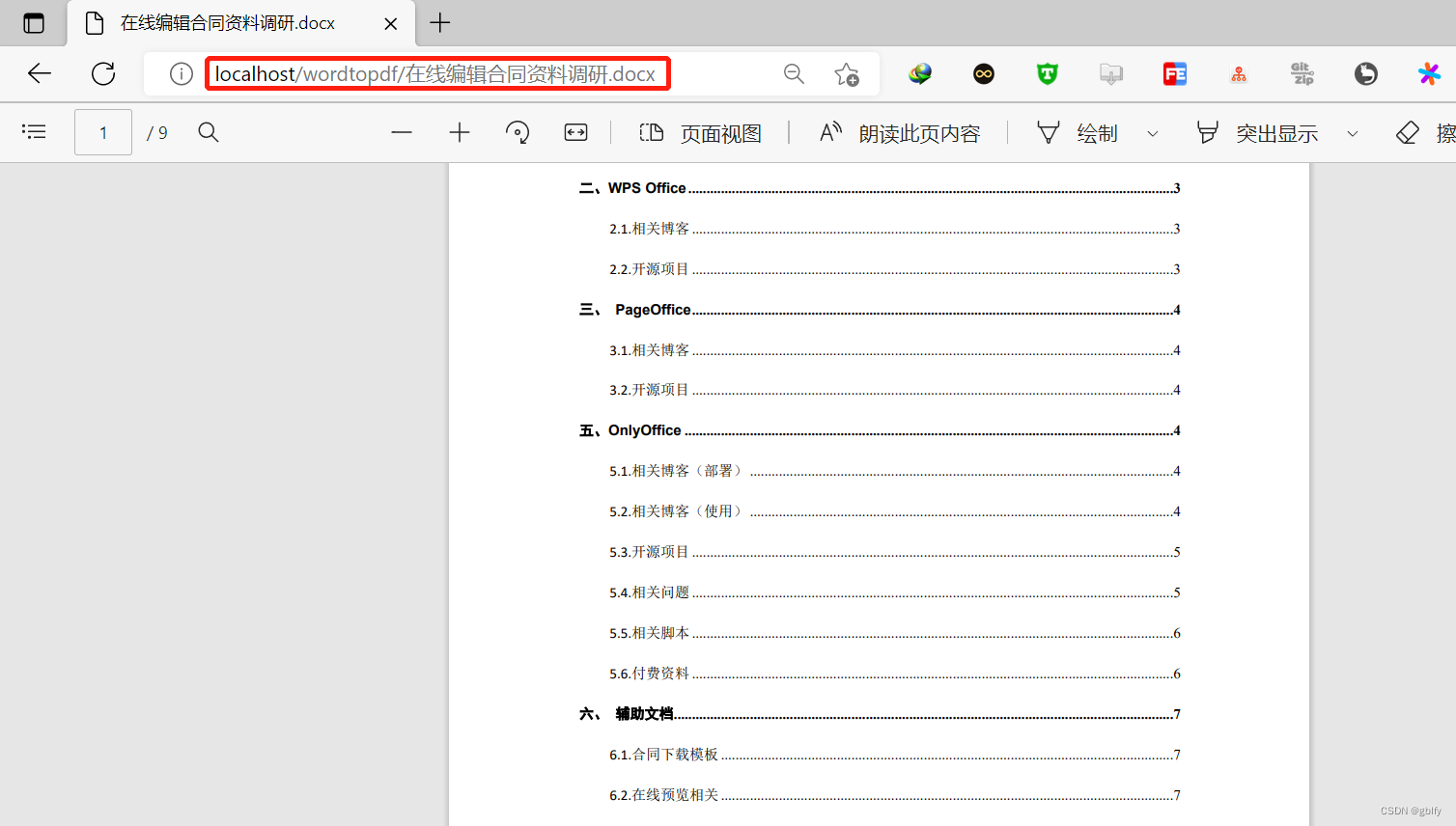Jump to 5.2.相关博客（使用） entry
1456x826 pixels.
895,511
